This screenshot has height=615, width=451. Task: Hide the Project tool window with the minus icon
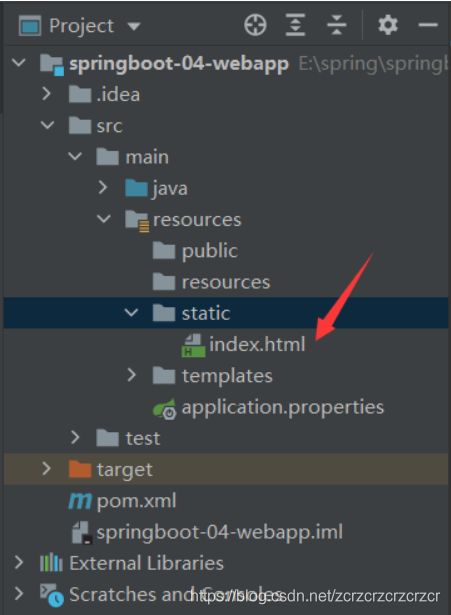[x=428, y=25]
